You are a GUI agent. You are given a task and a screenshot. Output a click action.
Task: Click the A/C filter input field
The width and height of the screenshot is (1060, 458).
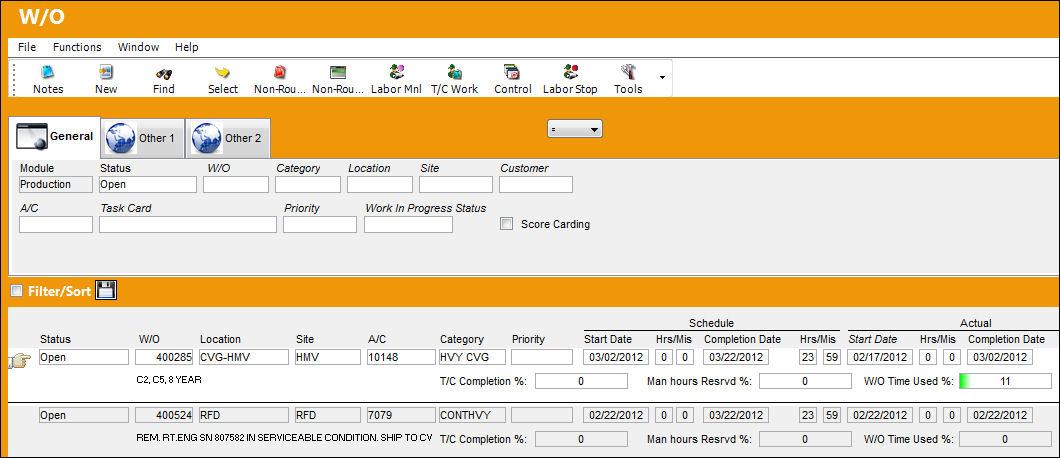pos(56,225)
